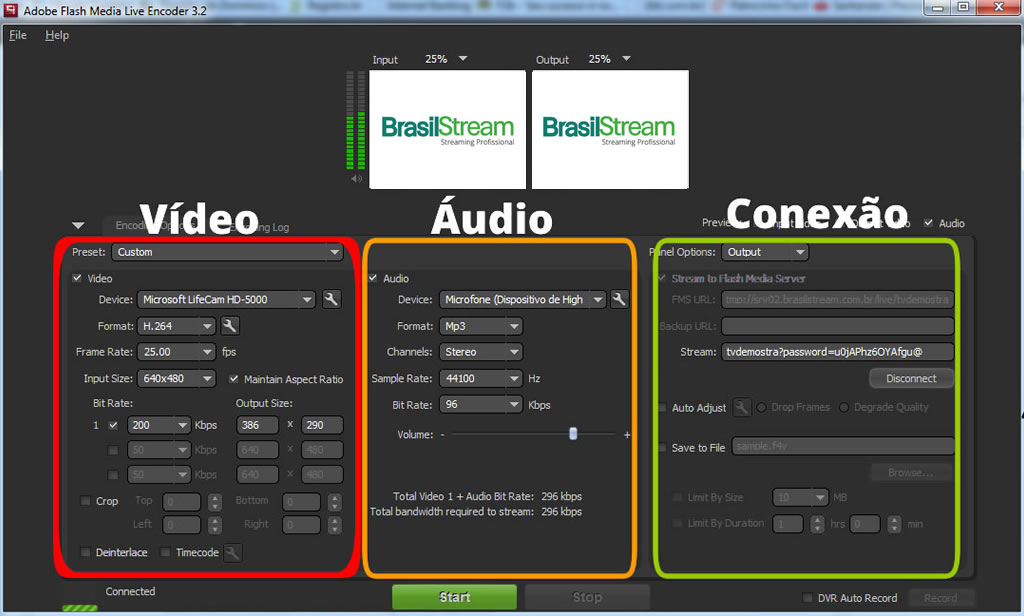Switch to the Encoding Log tab
Image resolution: width=1024 pixels, height=616 pixels.
click(x=261, y=227)
